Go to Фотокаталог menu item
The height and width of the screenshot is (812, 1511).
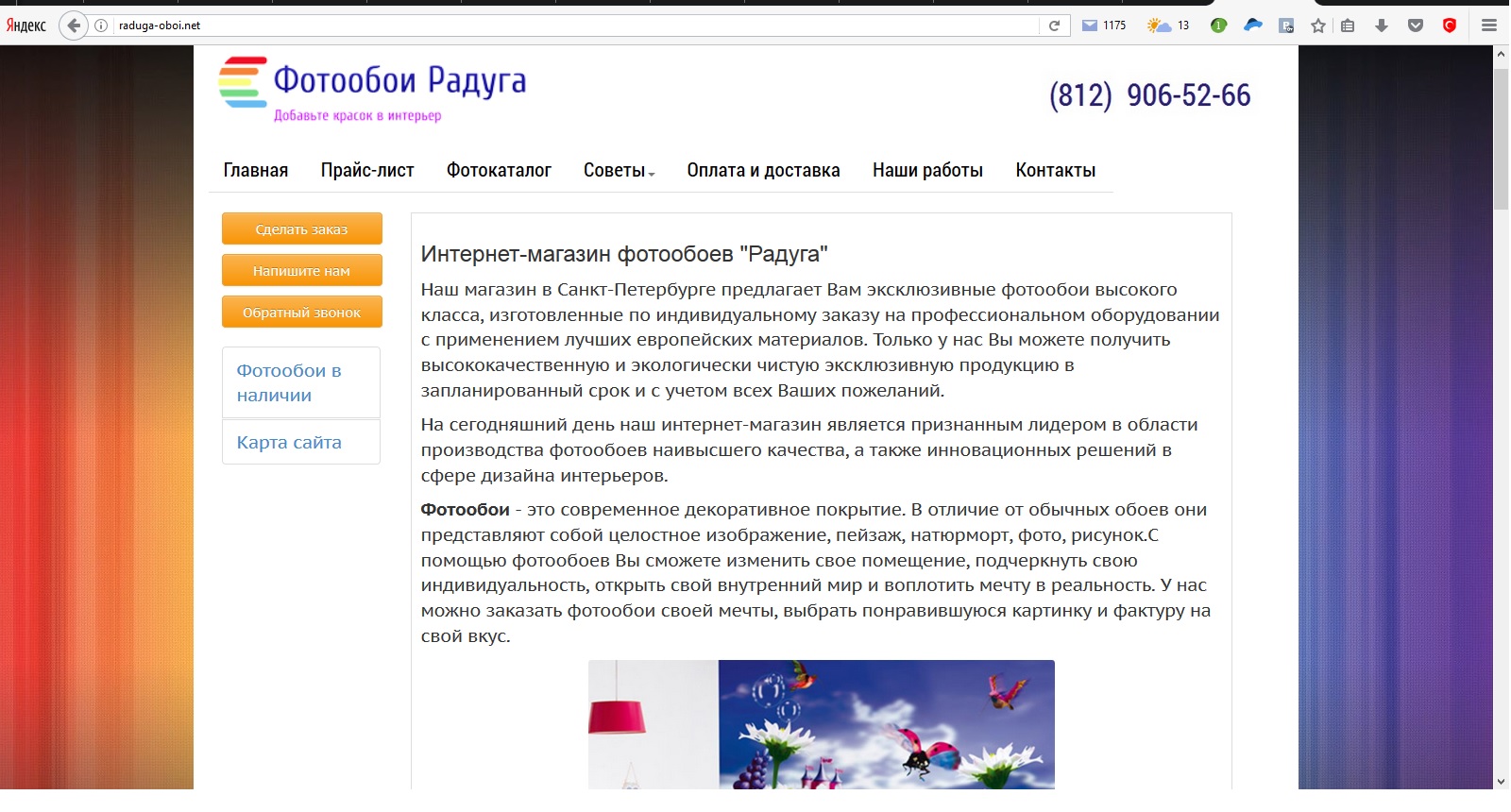click(499, 170)
